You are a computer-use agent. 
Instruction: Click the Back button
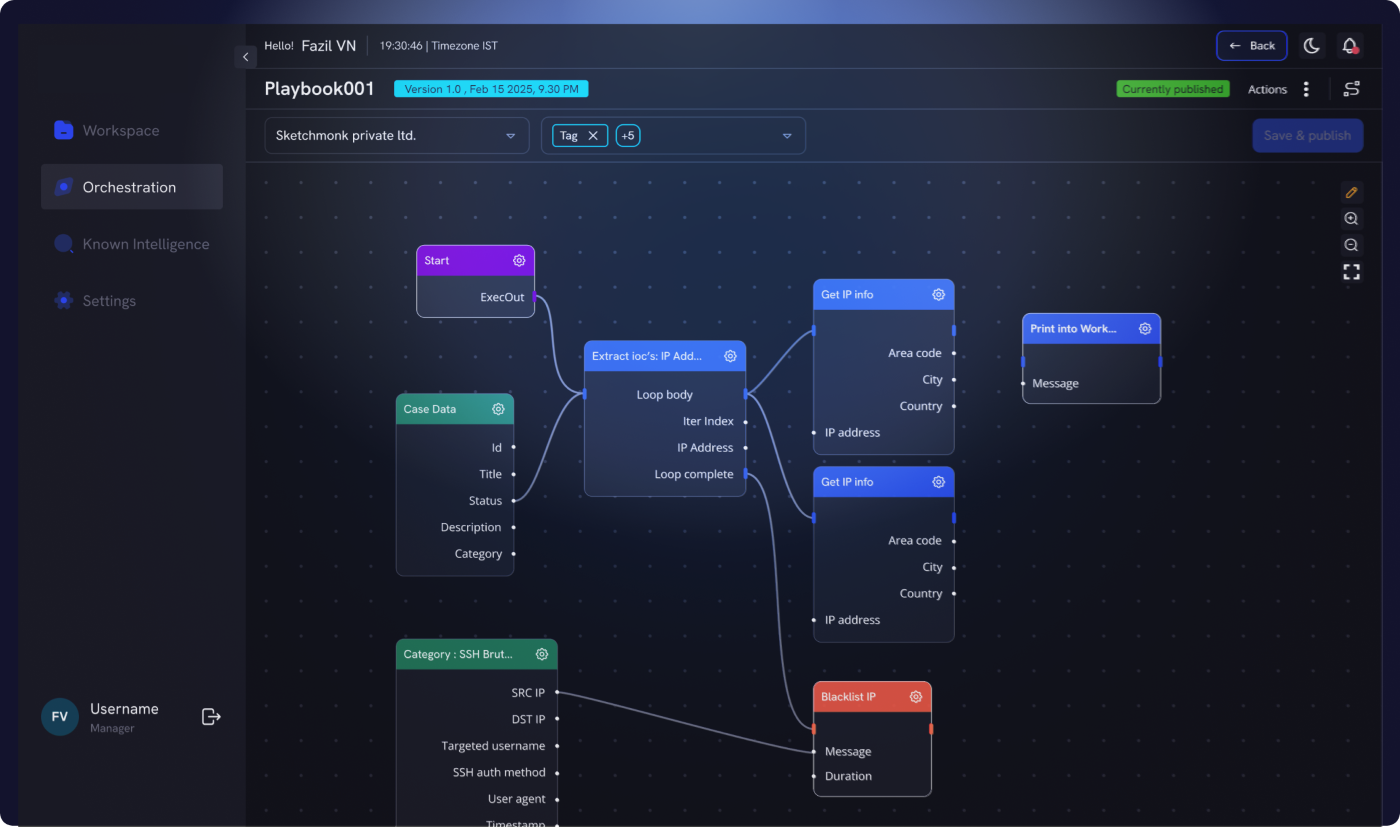1252,46
